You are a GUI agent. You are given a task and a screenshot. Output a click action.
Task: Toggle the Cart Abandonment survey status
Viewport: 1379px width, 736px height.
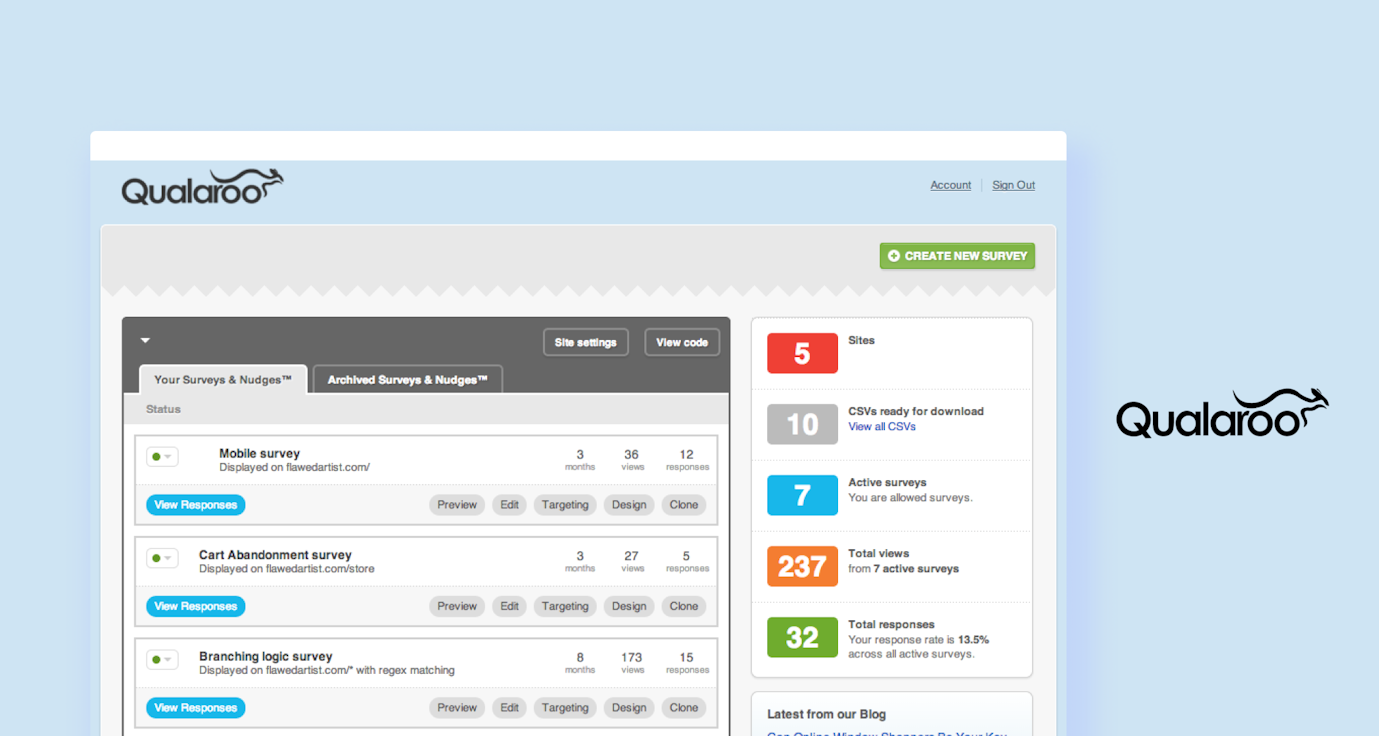point(162,558)
